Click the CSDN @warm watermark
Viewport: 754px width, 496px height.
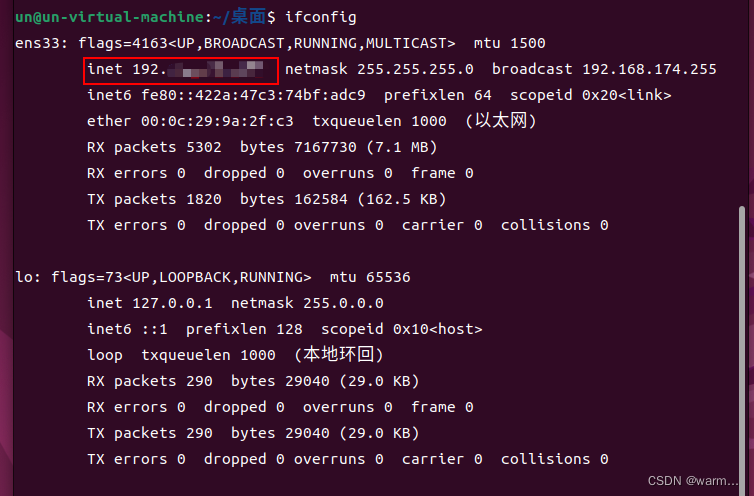(692, 481)
